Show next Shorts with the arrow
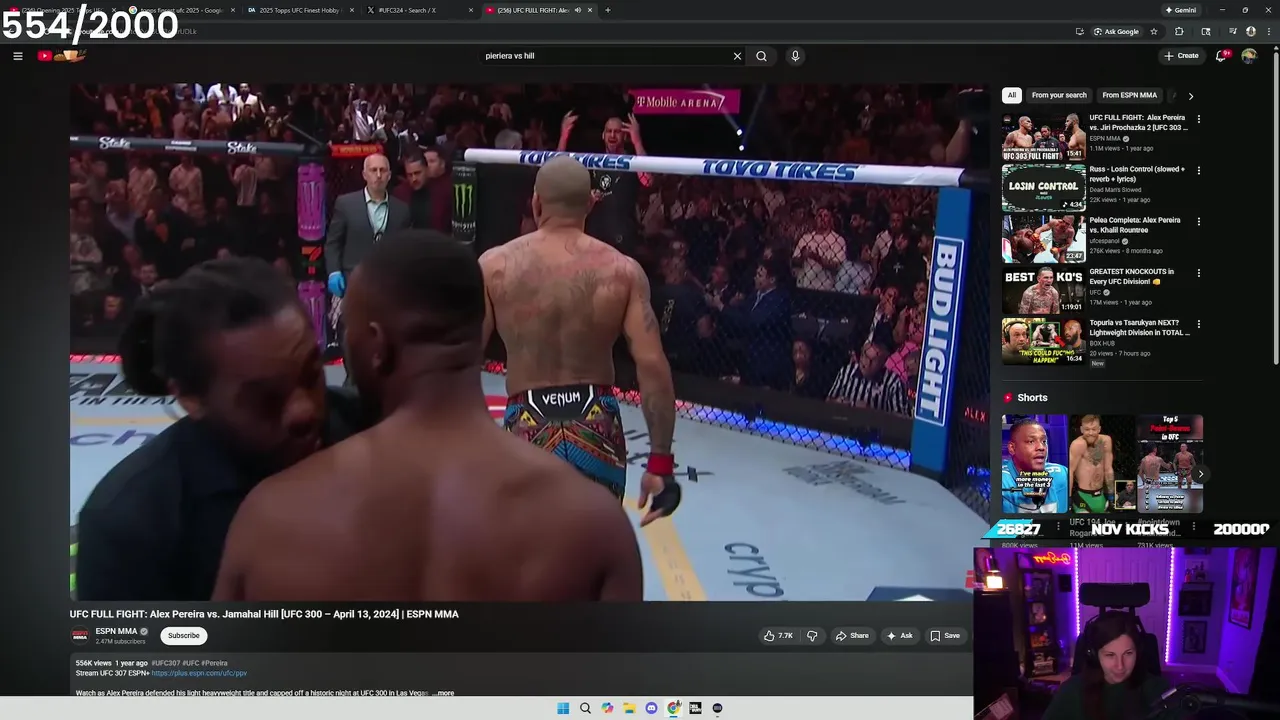1280x720 pixels. coord(1201,474)
